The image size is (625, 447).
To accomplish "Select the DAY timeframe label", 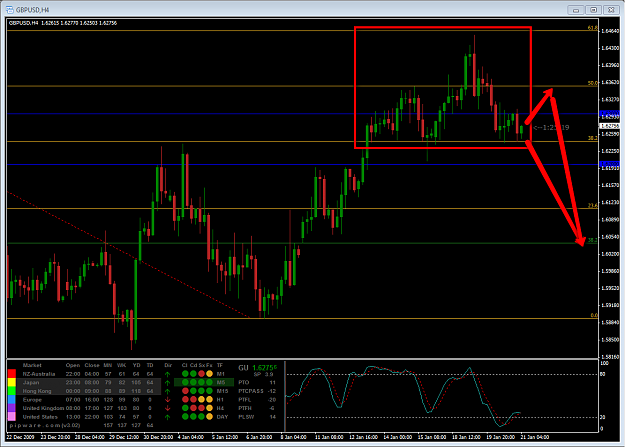I will tap(222, 417).
